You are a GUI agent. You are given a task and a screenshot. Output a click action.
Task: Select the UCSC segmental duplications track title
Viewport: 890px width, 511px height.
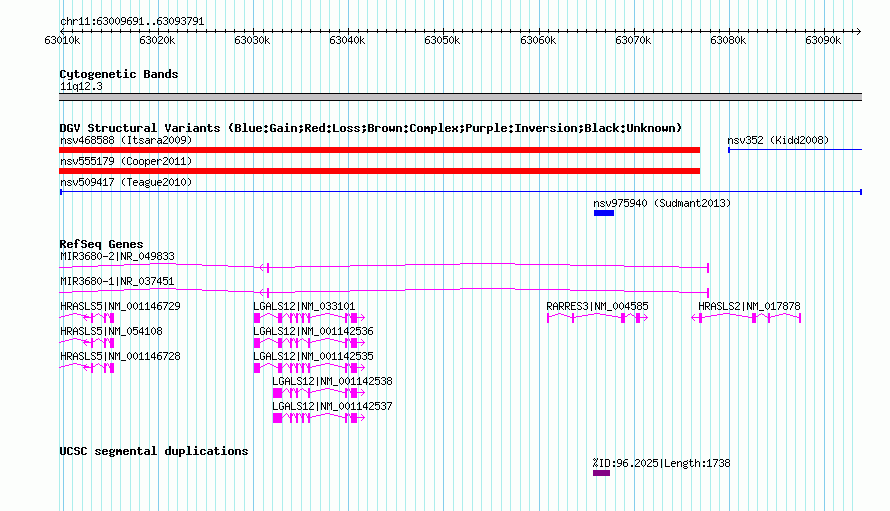(x=154, y=451)
